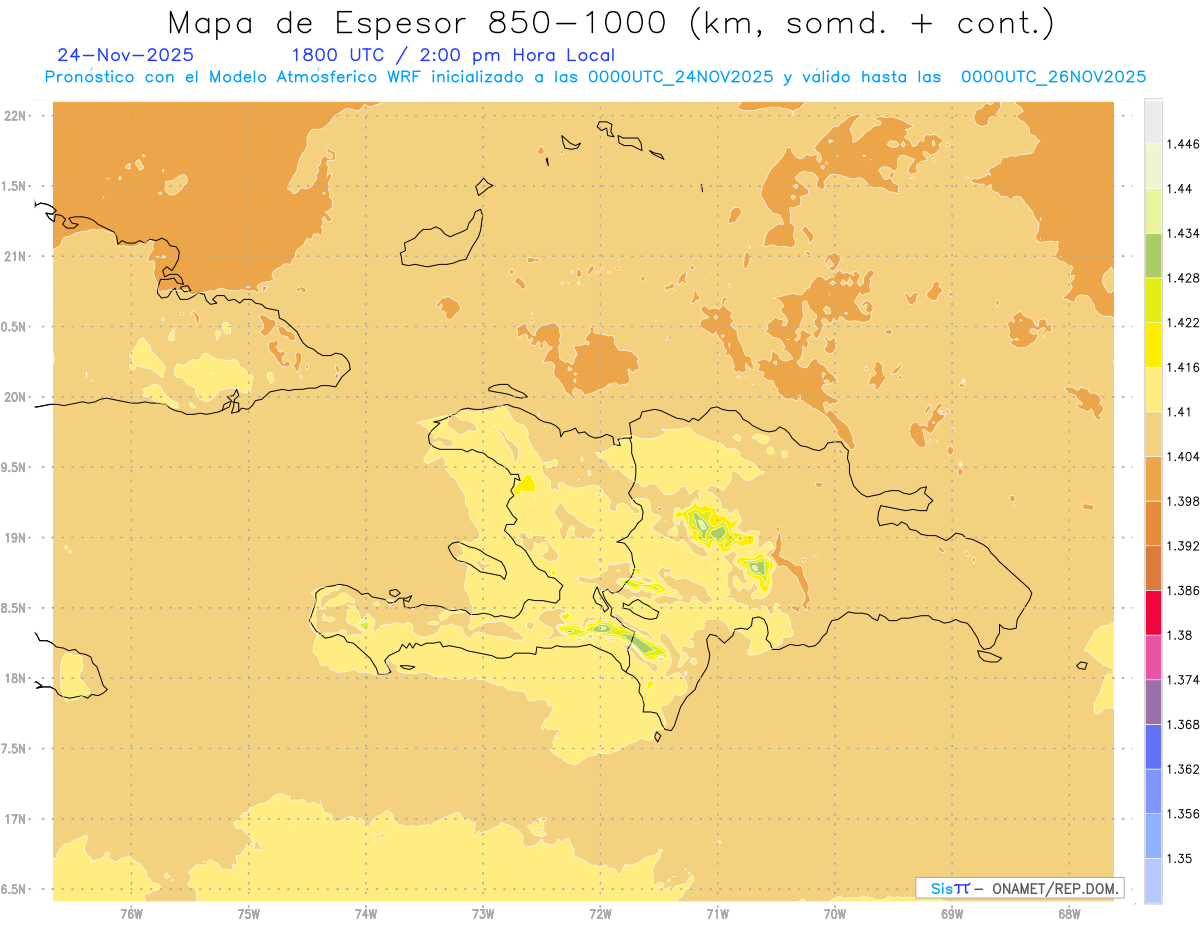Image resolution: width=1200 pixels, height=927 pixels.
Task: Click the "ONAMET/REP.DOM." credit label
Action: (1055, 888)
